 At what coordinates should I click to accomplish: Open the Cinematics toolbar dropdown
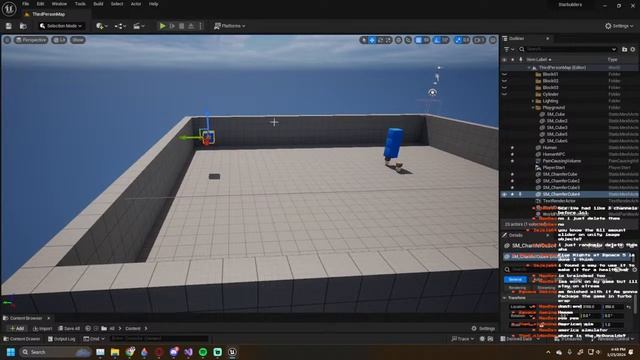click(138, 26)
